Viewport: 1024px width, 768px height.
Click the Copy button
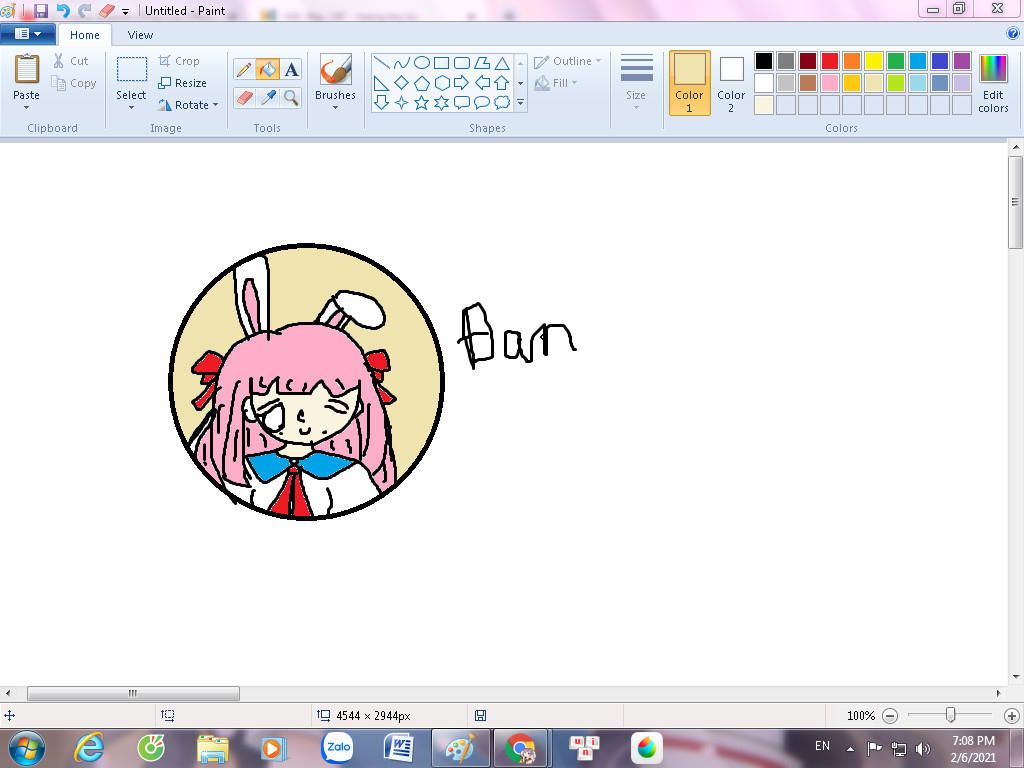[x=74, y=84]
